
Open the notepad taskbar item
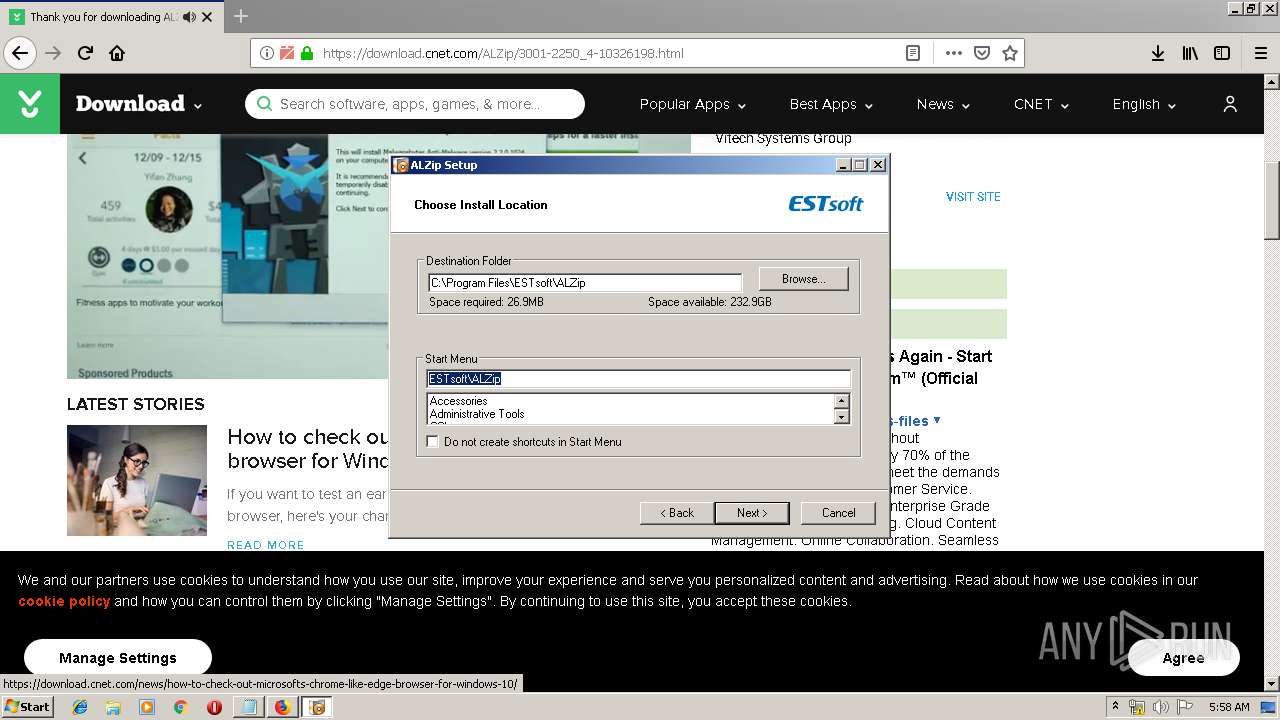tap(247, 707)
